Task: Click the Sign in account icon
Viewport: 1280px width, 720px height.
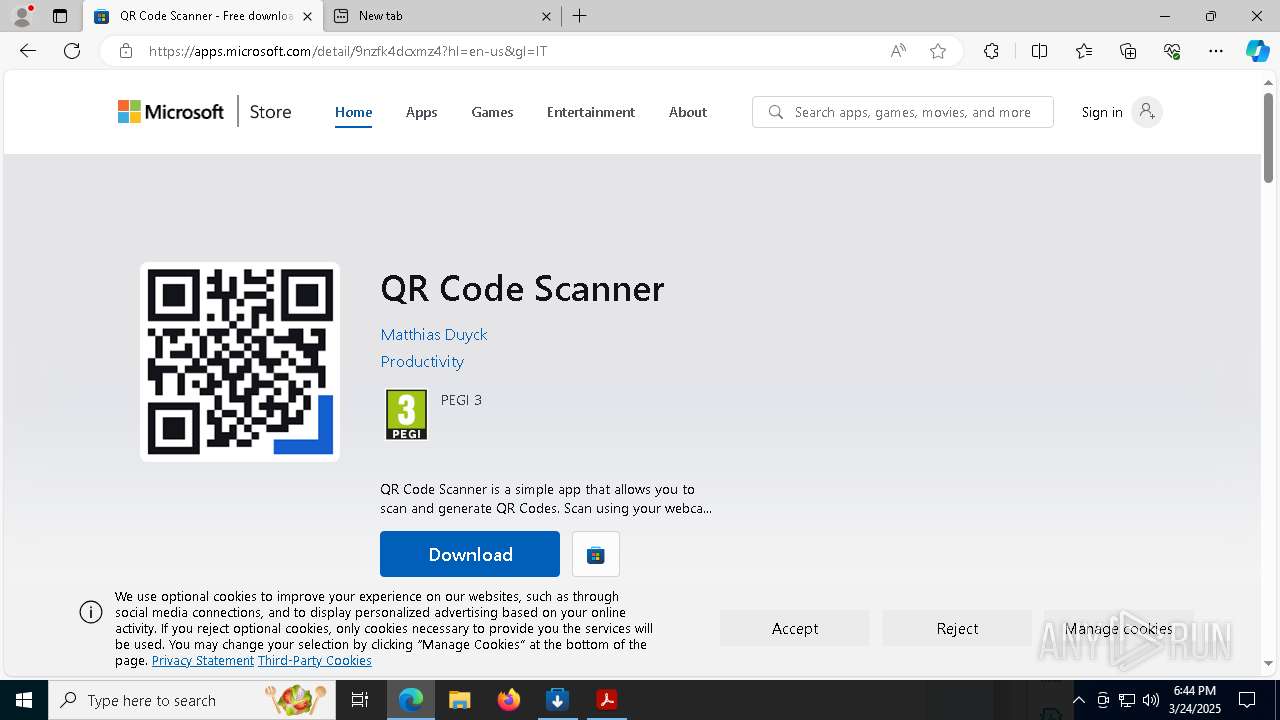Action: [1147, 112]
